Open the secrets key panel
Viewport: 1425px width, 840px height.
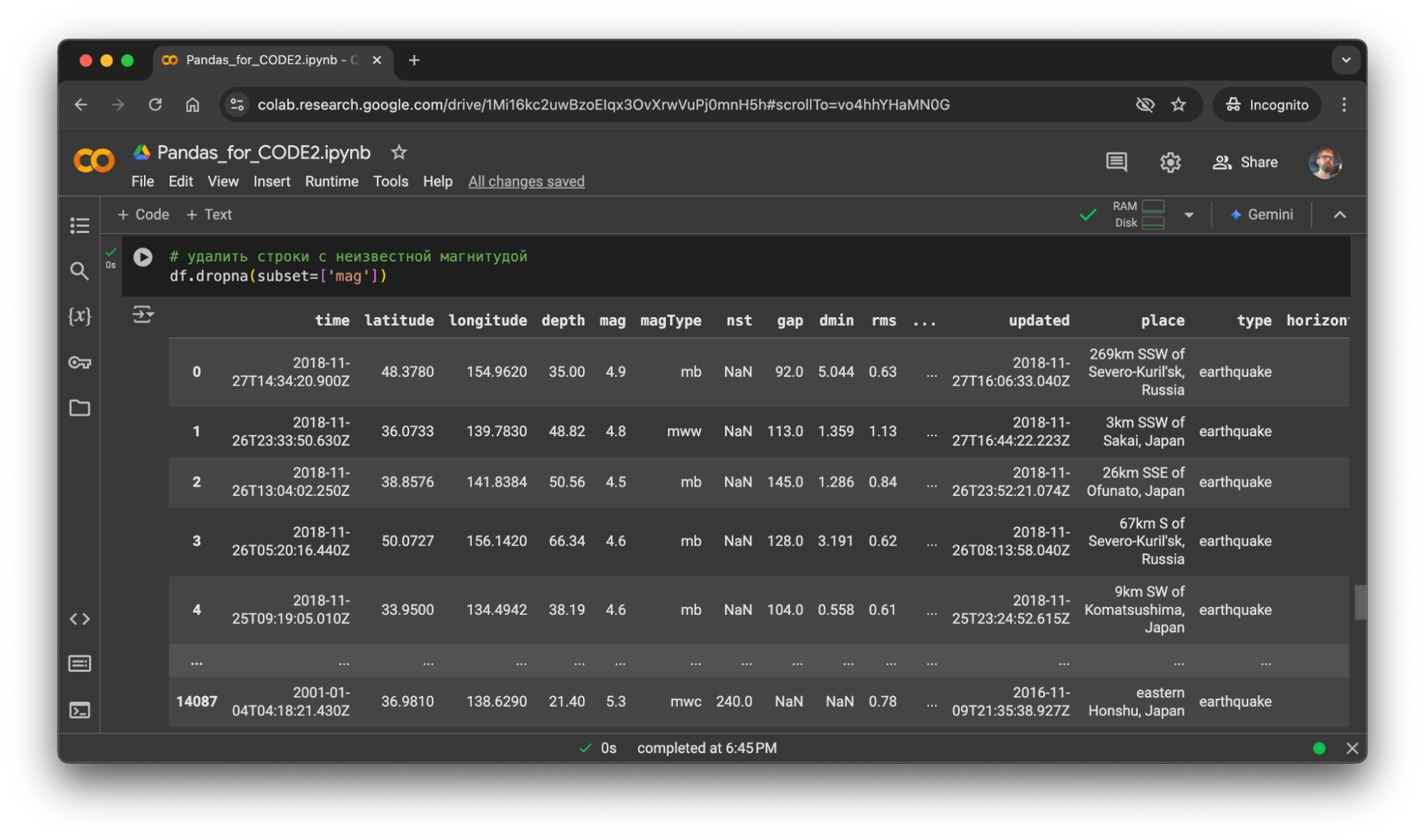click(x=79, y=363)
